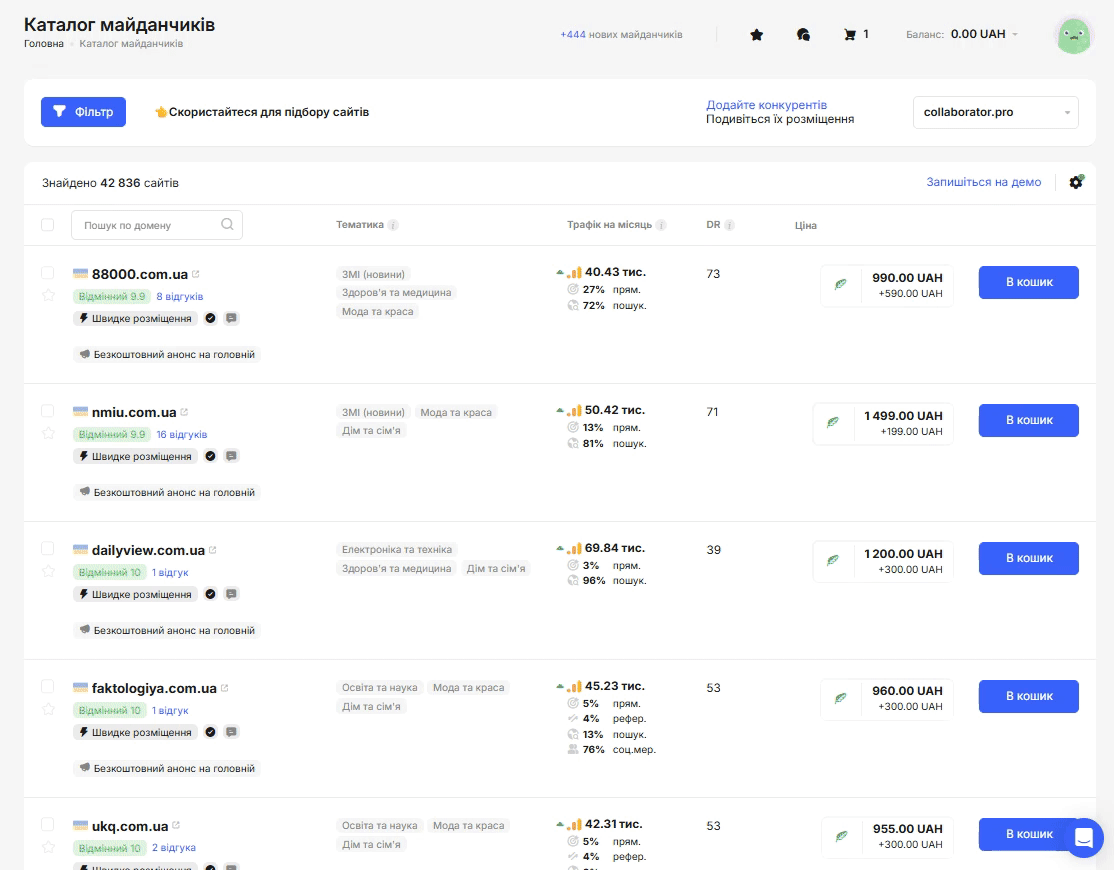The image size is (1114, 870).
Task: Click Запишіться на демо link
Action: click(983, 183)
